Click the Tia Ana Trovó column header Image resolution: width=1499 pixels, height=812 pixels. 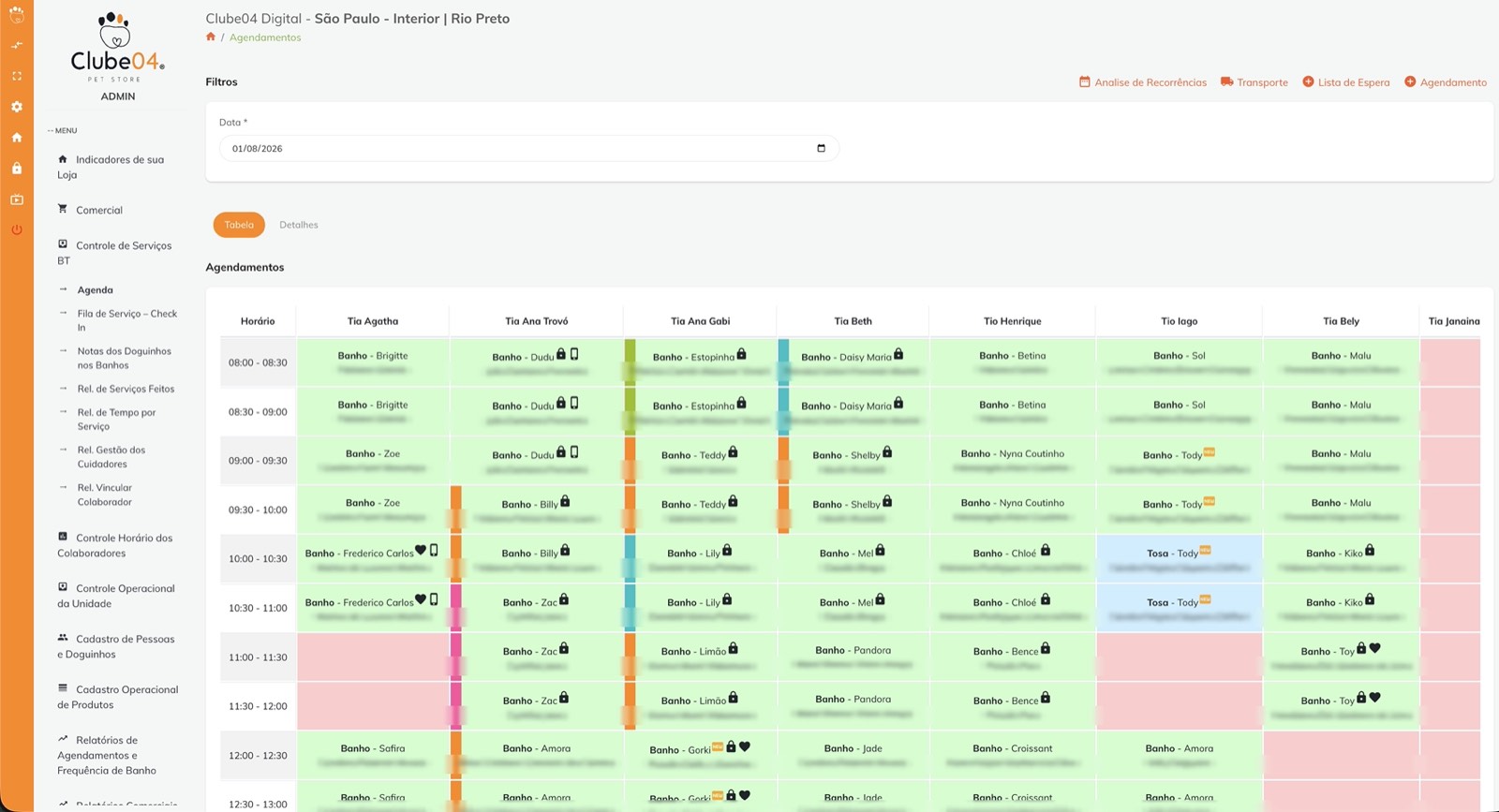pos(537,321)
